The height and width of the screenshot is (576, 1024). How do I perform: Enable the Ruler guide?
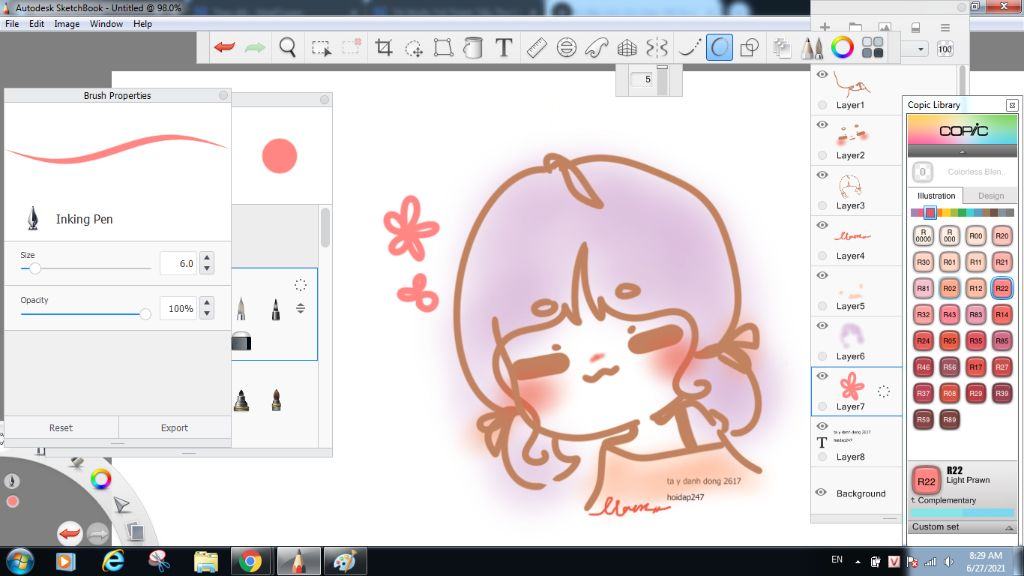pyautogui.click(x=536, y=47)
